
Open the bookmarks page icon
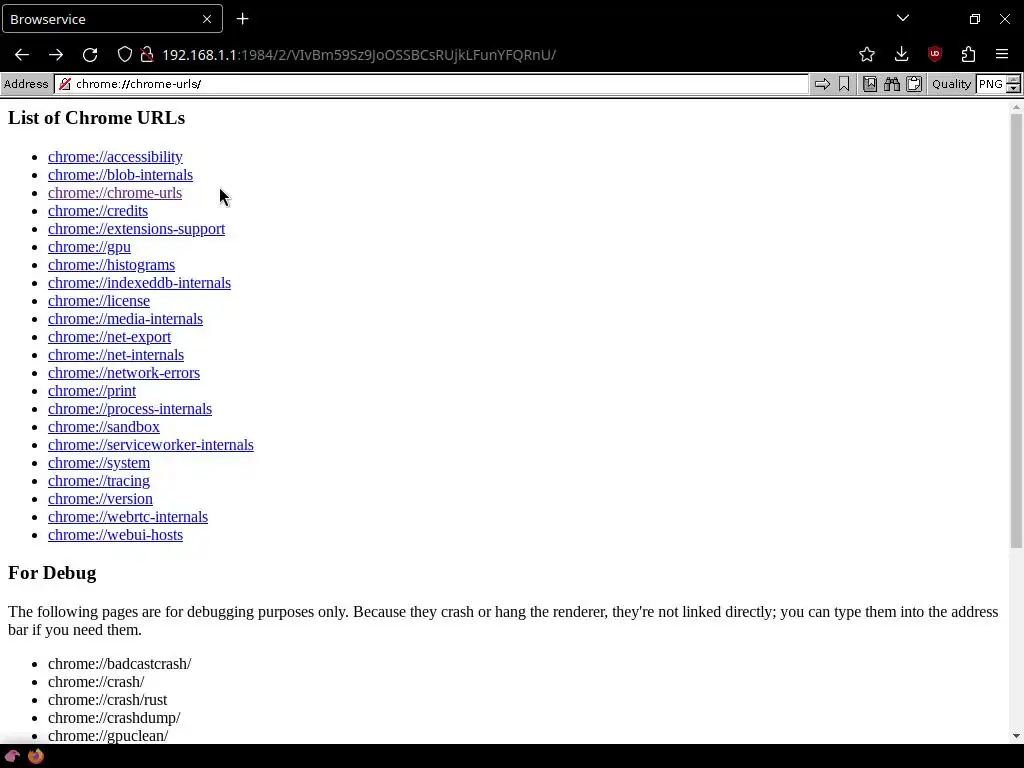[870, 84]
